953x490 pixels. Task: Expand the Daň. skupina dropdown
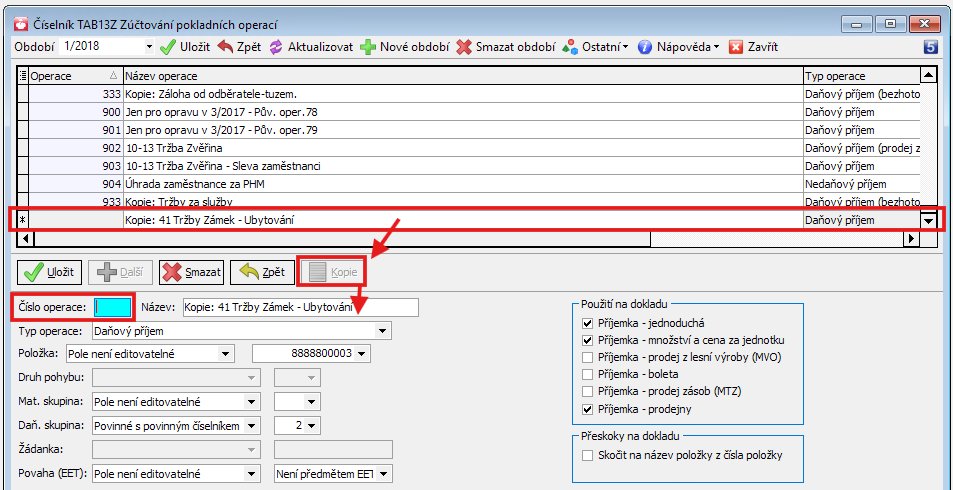tap(252, 425)
